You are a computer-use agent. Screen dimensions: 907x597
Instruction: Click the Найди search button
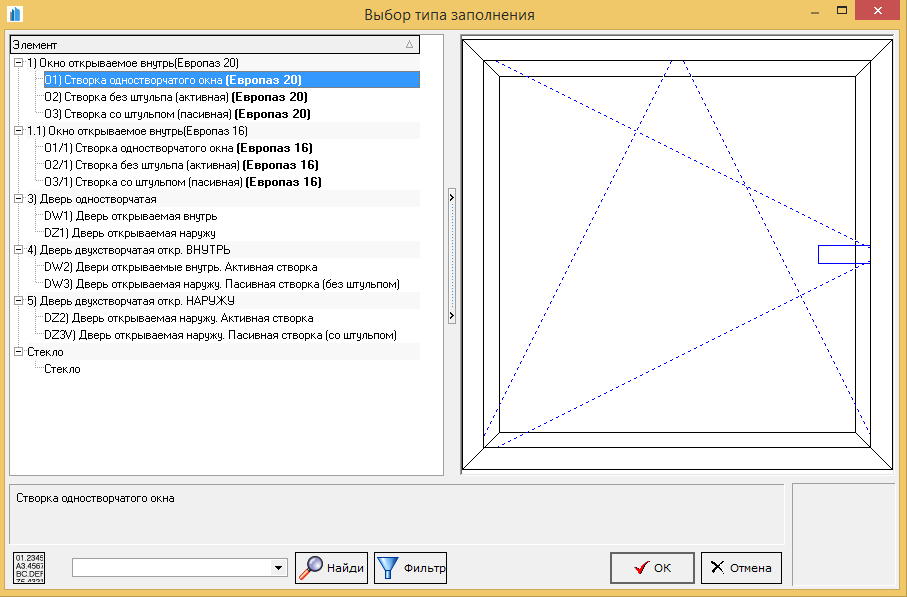[331, 567]
